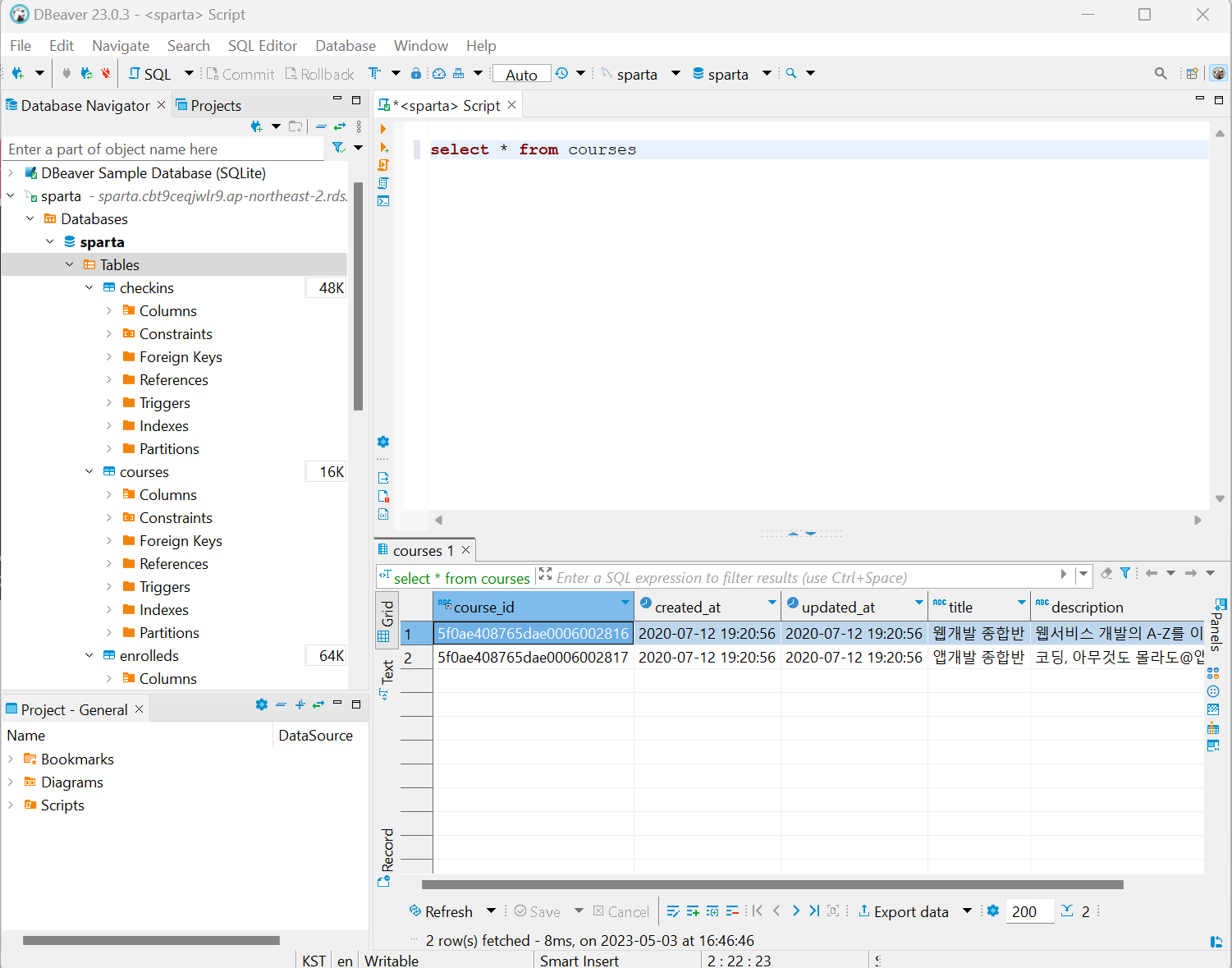Expand DBeaver Sample Database (SQLite) node

tap(11, 172)
